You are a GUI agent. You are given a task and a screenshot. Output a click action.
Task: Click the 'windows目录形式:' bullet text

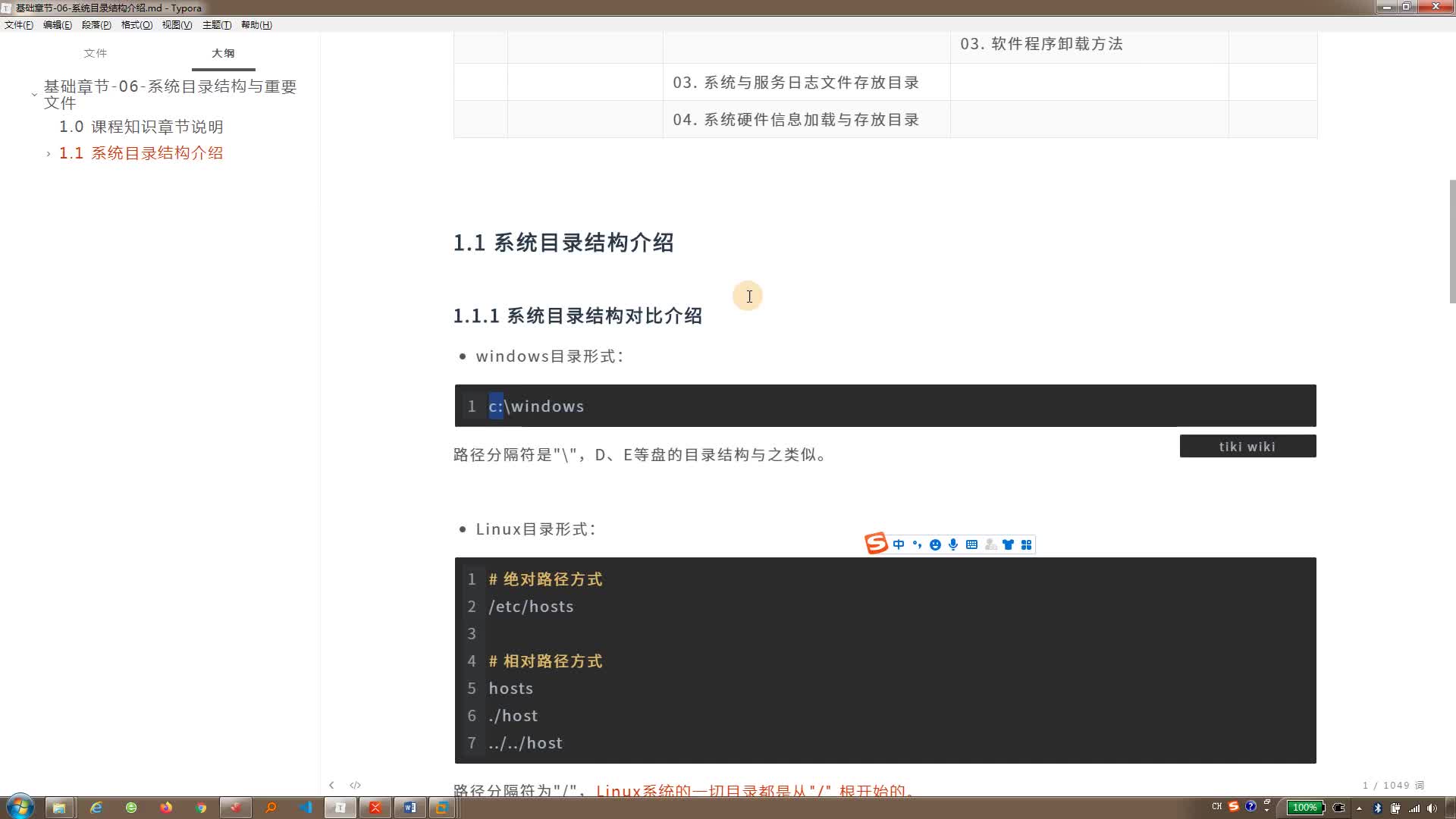click(x=550, y=356)
